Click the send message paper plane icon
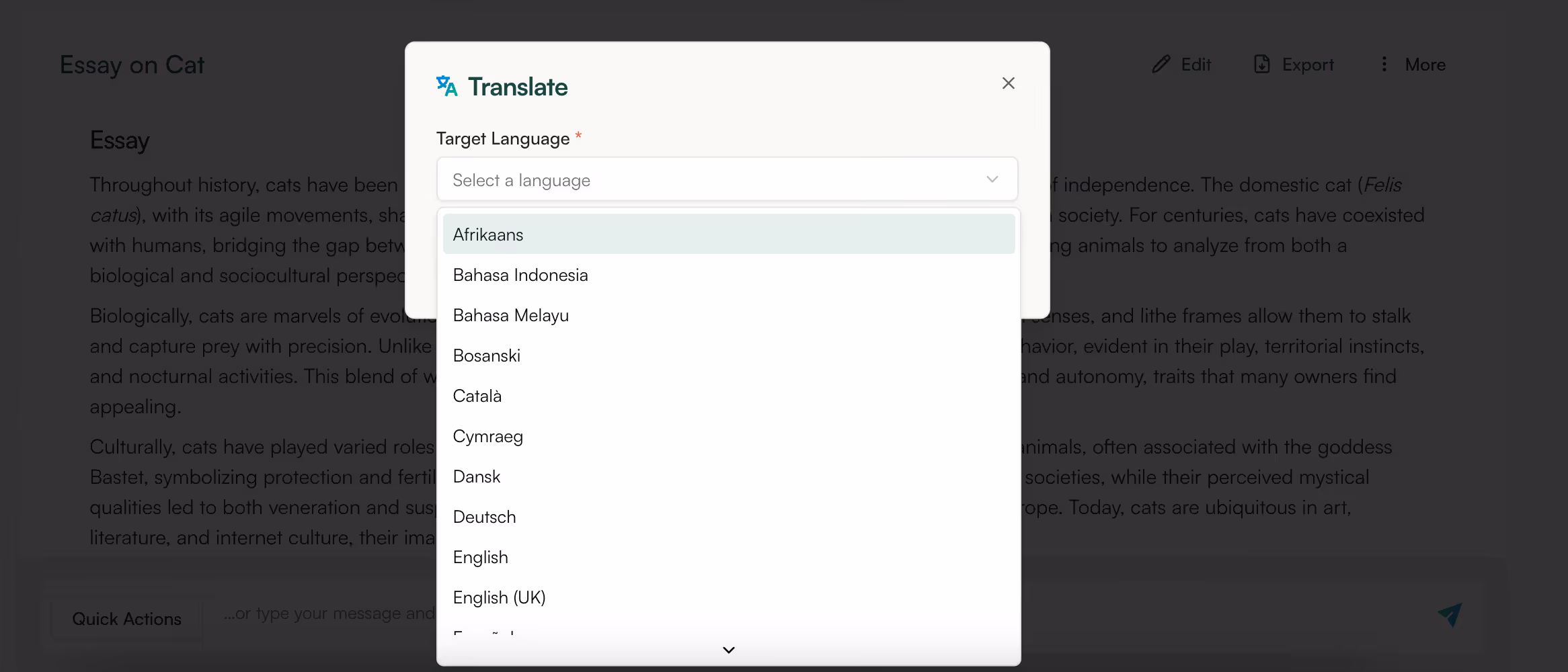1568x672 pixels. pos(1449,615)
